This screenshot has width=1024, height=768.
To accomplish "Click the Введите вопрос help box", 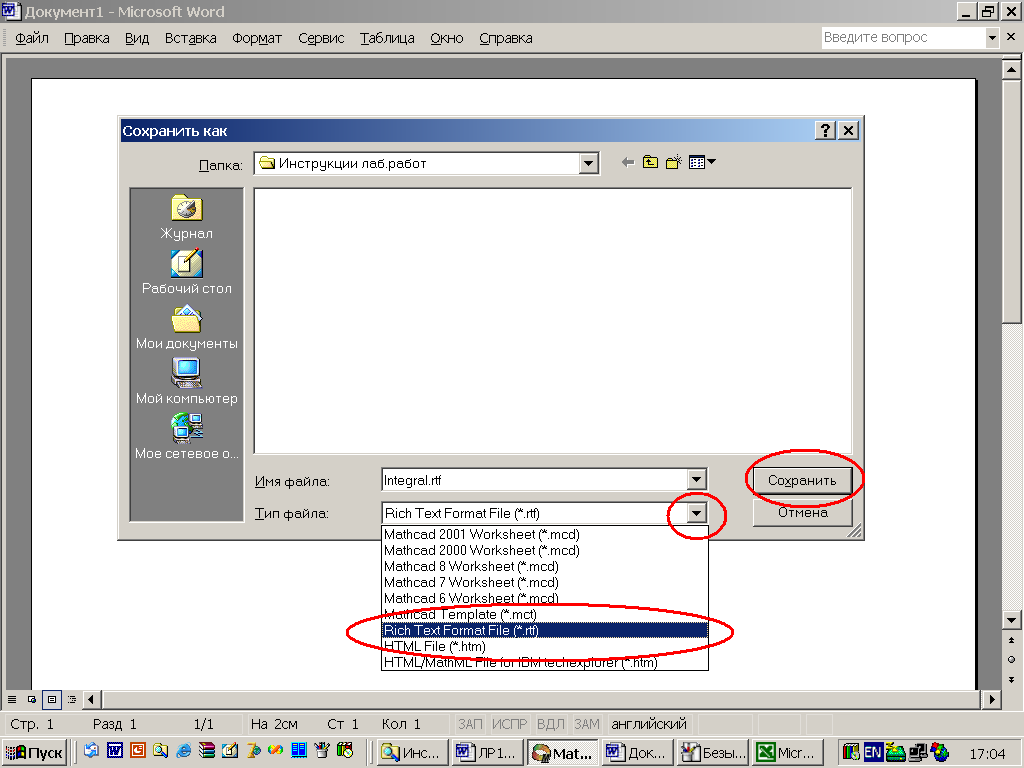I will (903, 37).
